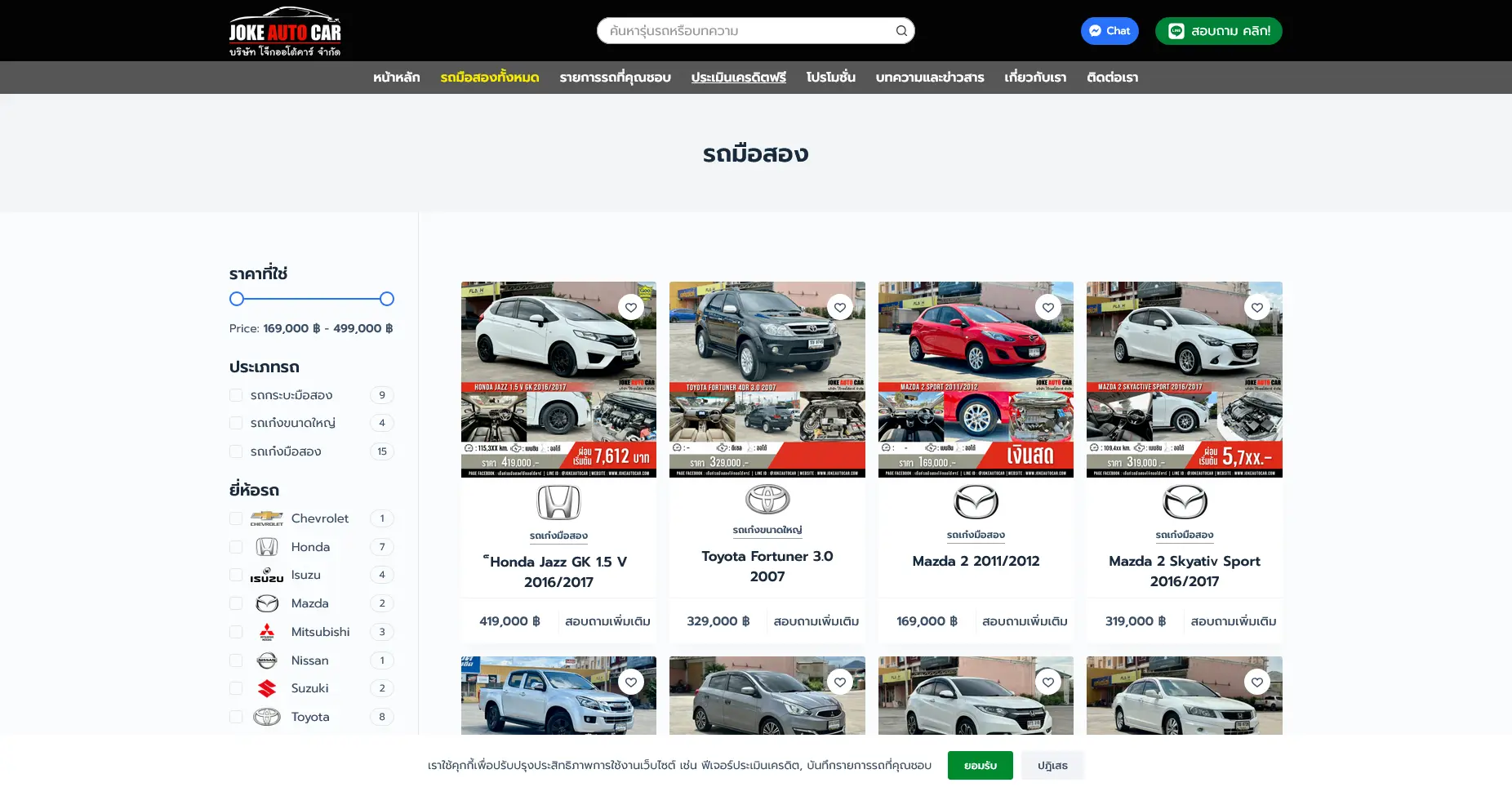Click the Joke Auto Car logo
1512x796 pixels.
[x=285, y=31]
